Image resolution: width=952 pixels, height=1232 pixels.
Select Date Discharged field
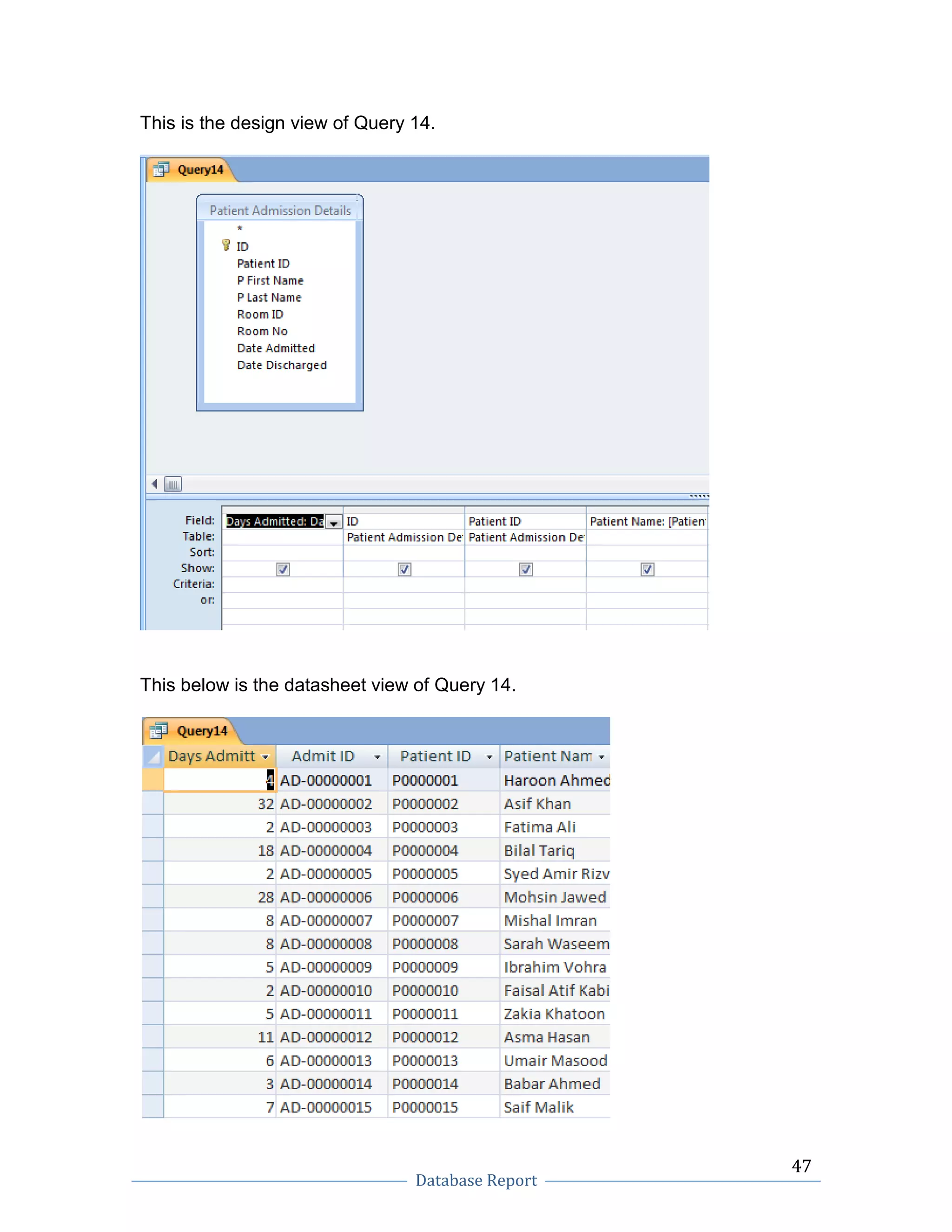[282, 365]
